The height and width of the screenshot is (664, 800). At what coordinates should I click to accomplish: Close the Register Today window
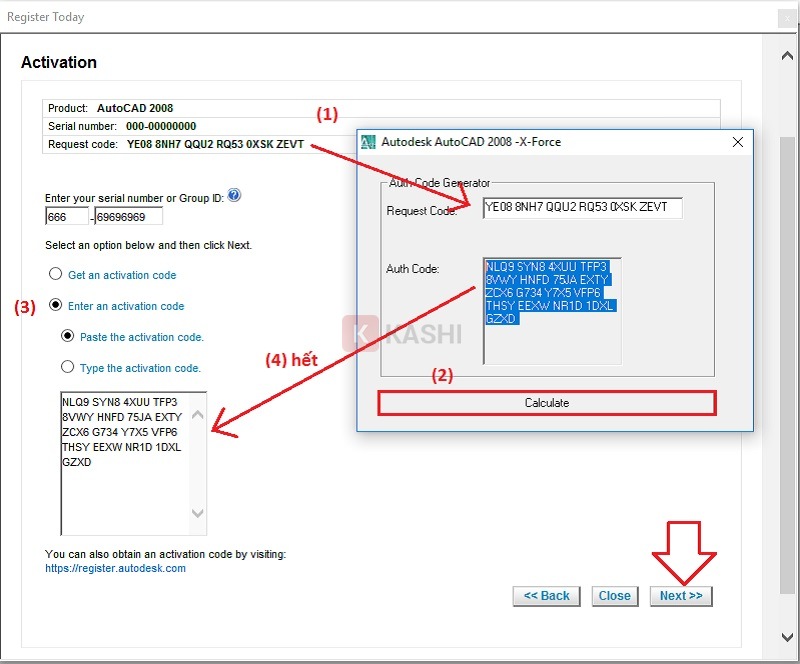[786, 17]
